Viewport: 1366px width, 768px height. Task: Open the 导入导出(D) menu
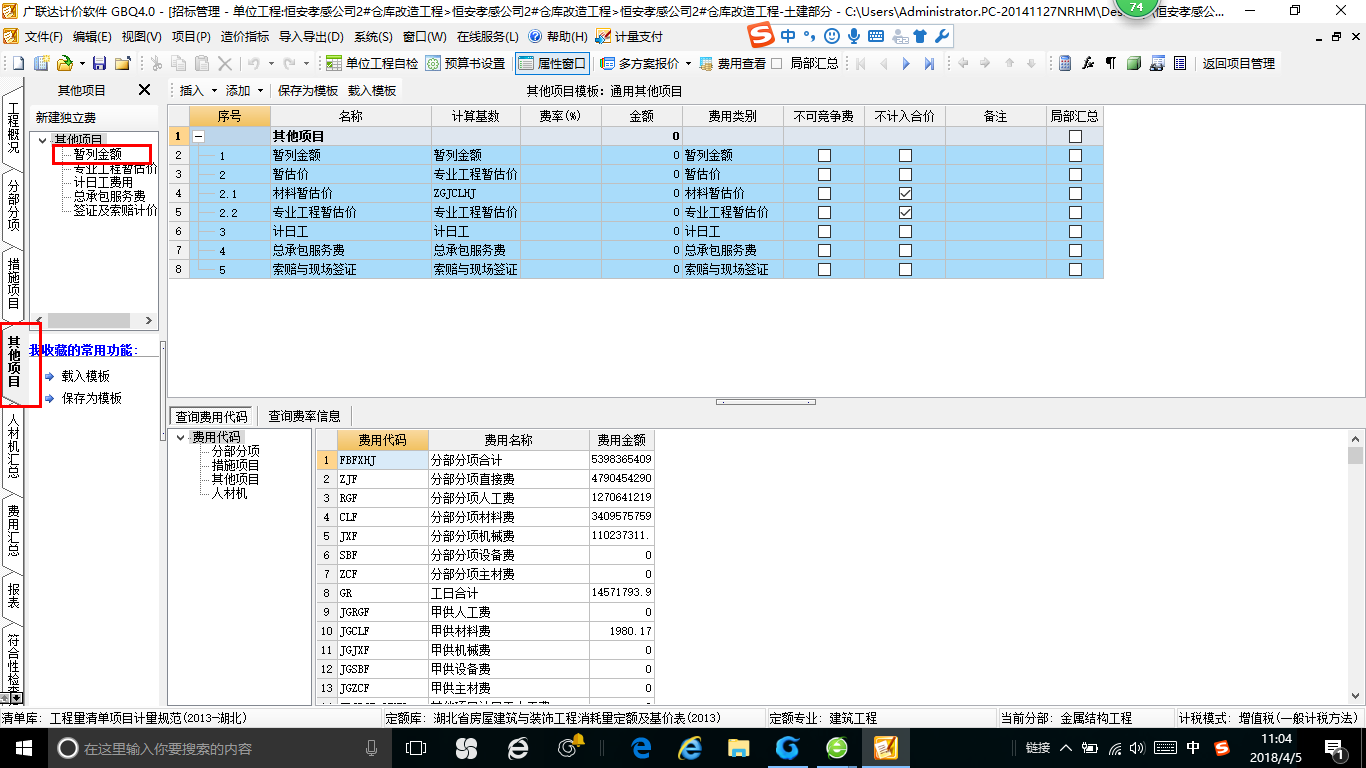(311, 36)
